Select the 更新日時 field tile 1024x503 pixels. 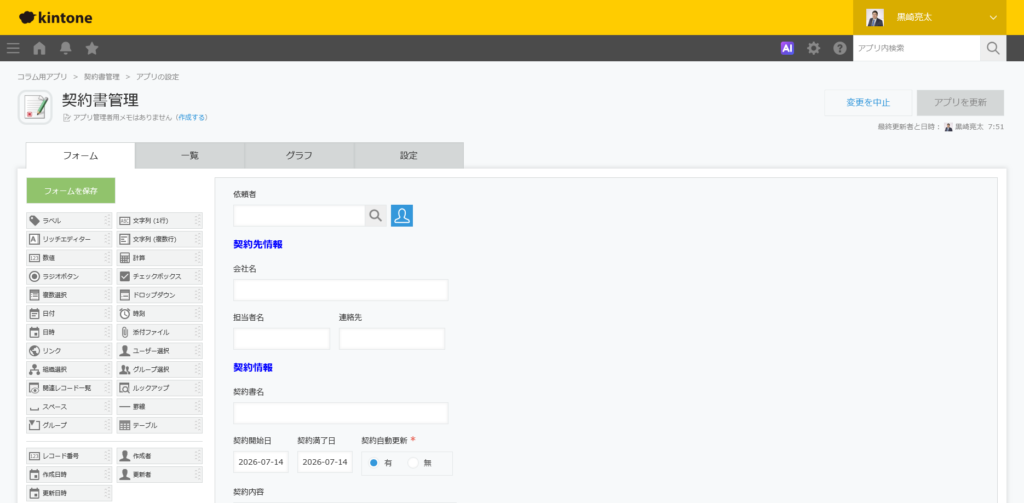[x=69, y=493]
